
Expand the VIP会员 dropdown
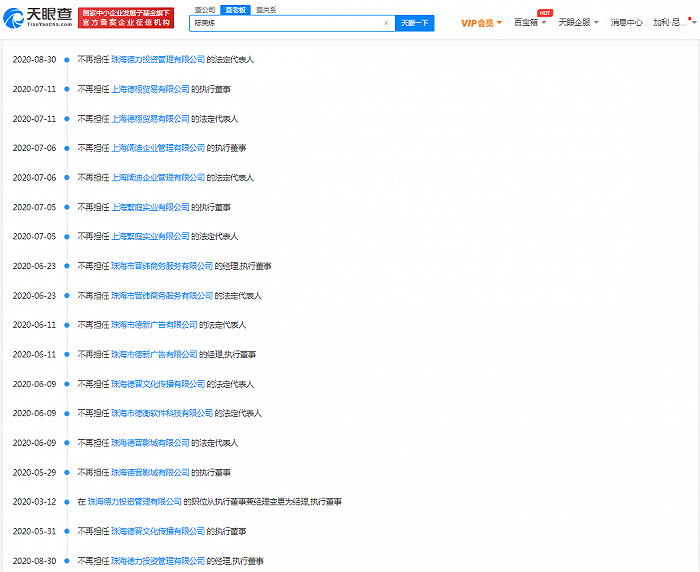click(x=481, y=23)
